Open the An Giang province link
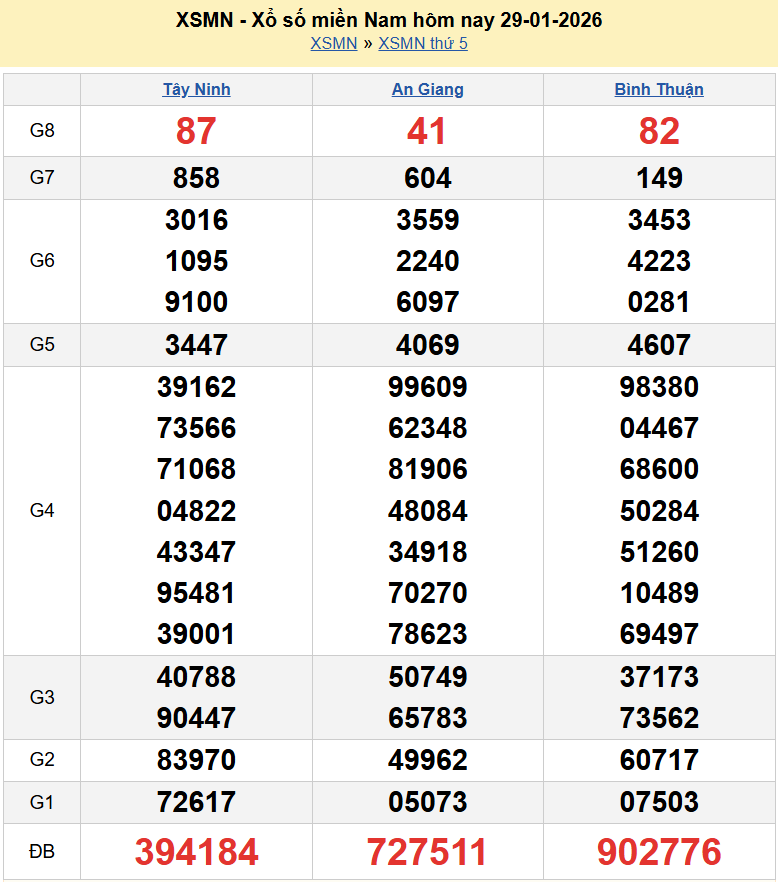Image resolution: width=778 pixels, height=882 pixels. click(427, 89)
